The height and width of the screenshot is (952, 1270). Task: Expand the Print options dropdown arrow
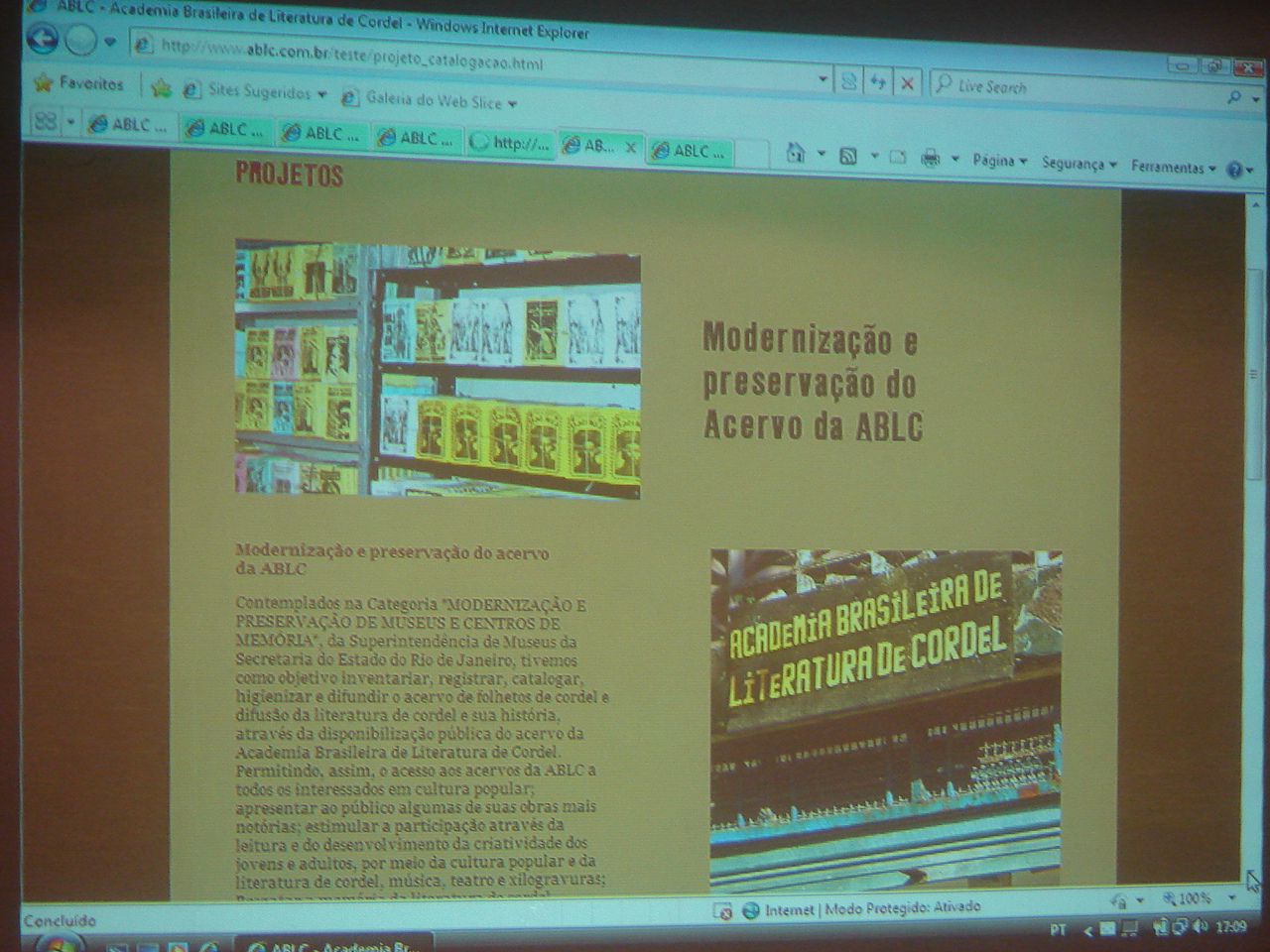[954, 159]
